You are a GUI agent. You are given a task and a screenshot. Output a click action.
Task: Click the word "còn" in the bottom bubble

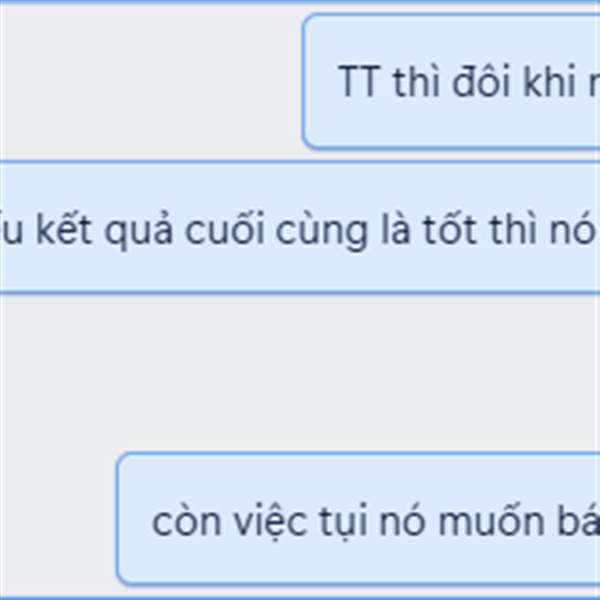click(186, 522)
